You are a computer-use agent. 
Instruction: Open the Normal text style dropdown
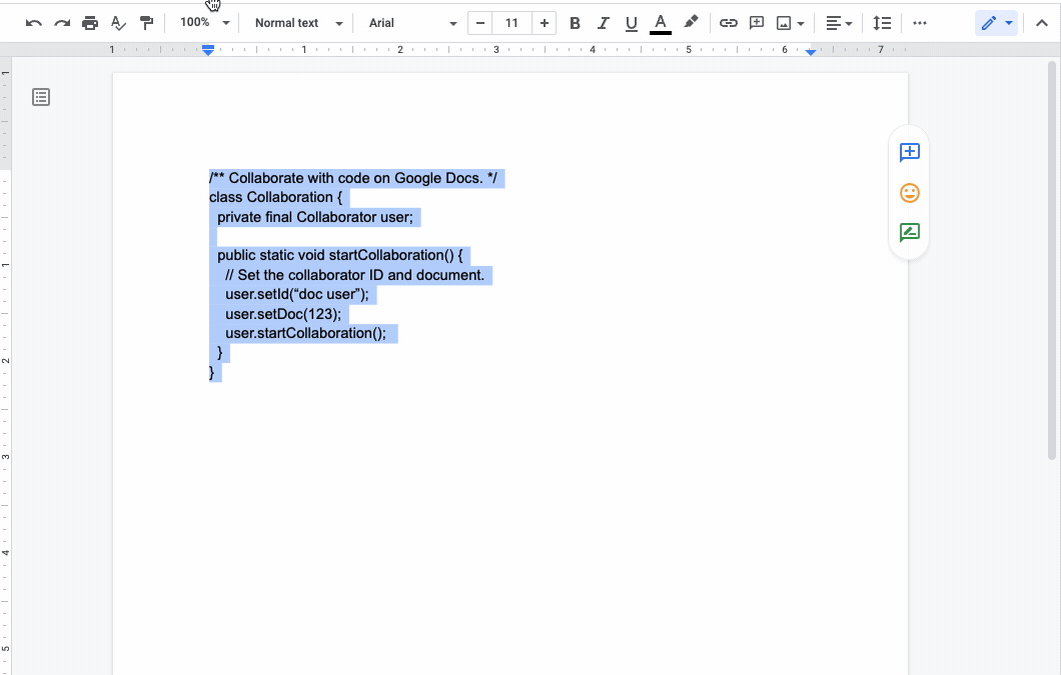click(298, 23)
